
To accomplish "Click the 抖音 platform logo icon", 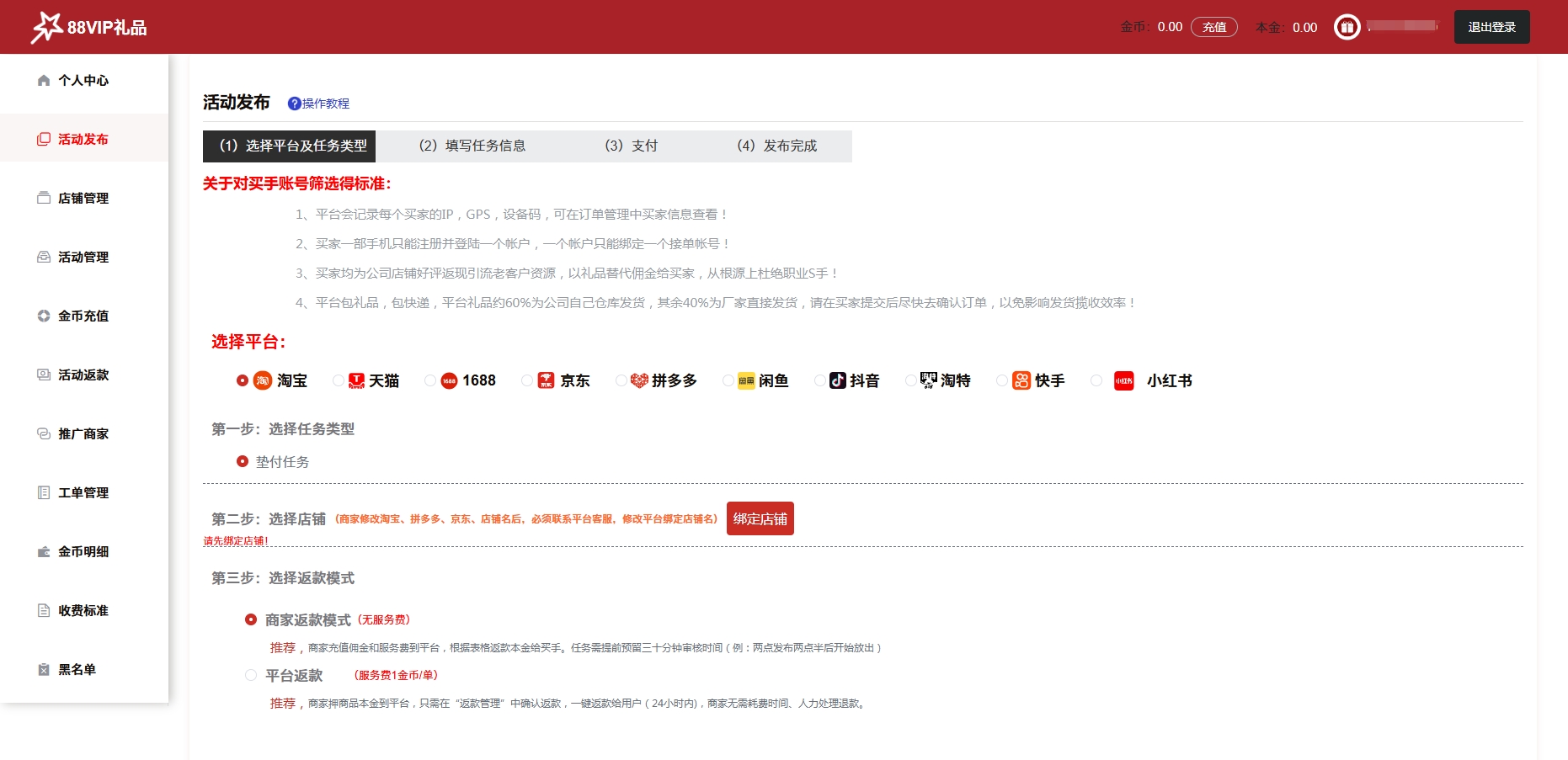I will point(837,381).
